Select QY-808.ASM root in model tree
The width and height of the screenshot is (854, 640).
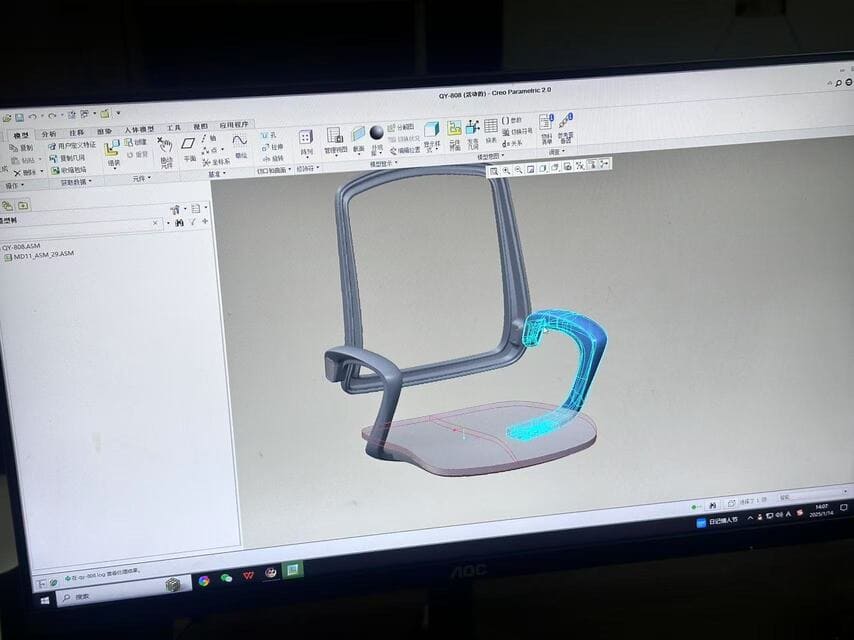(20, 246)
